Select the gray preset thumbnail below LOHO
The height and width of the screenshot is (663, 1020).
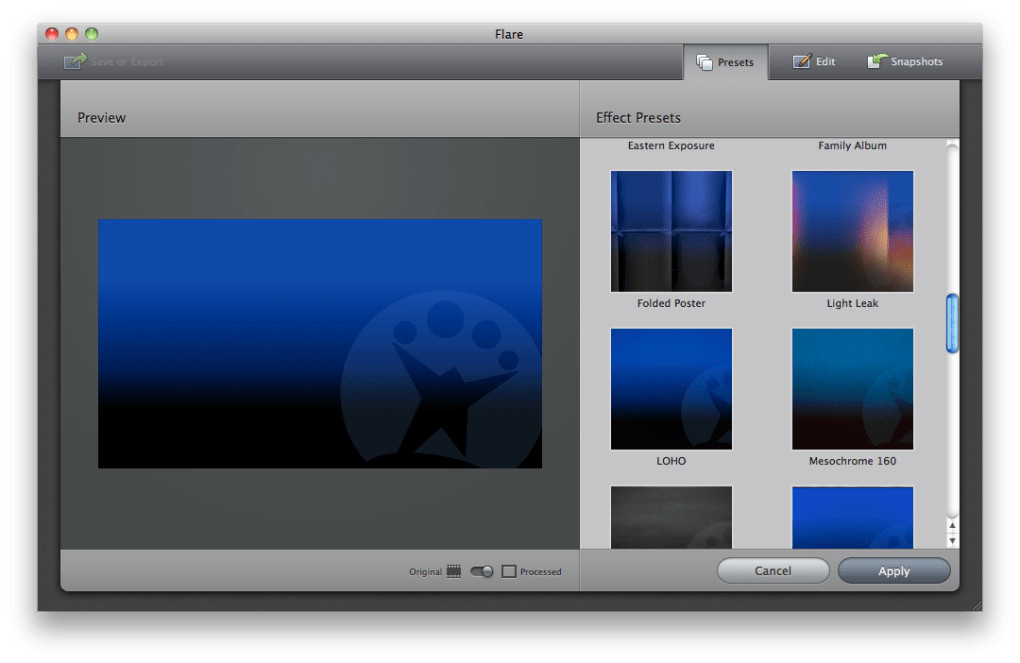671,517
